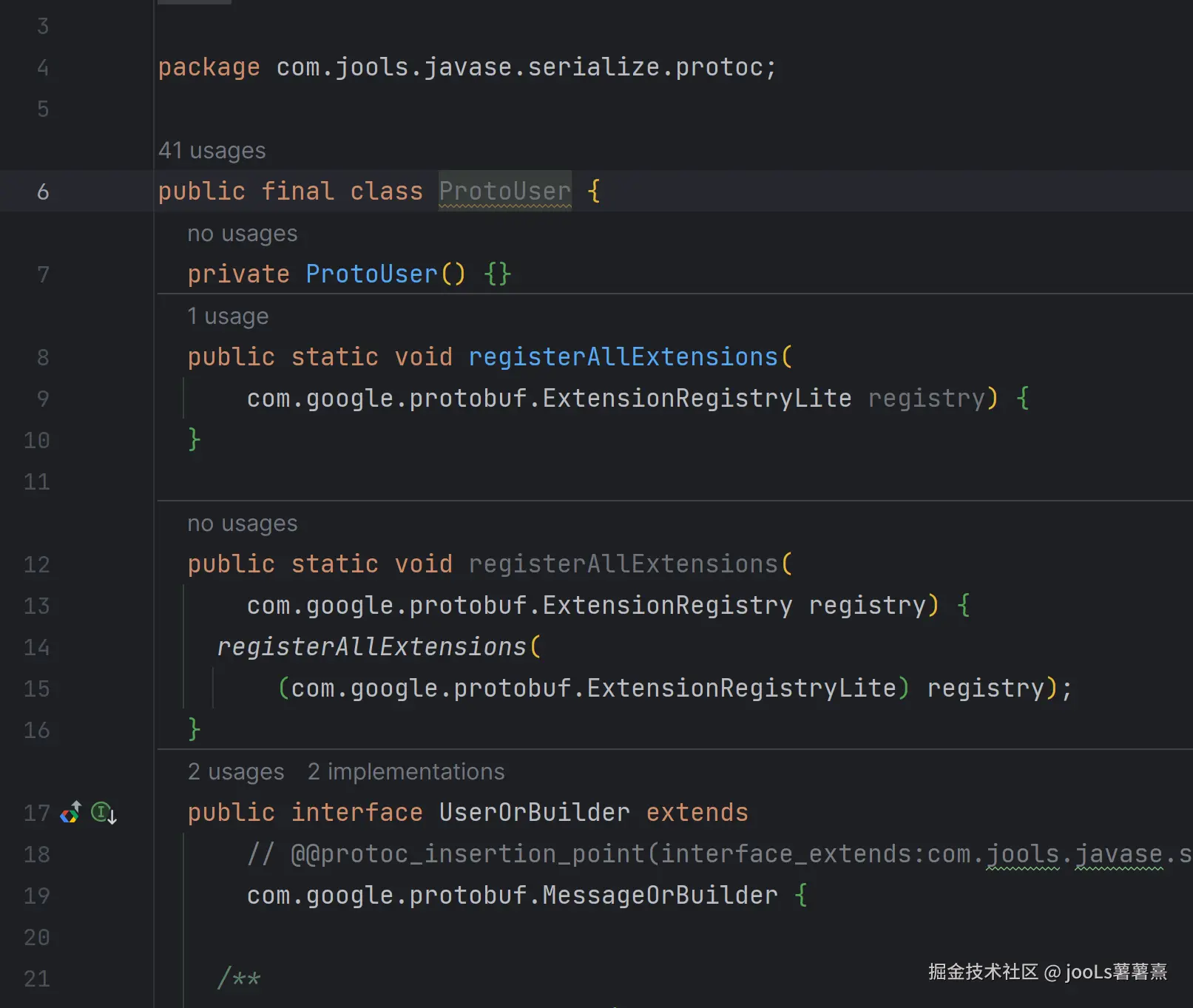The height and width of the screenshot is (1008, 1193).
Task: Click the unused gray 'registry' parameter
Action: (x=926, y=399)
